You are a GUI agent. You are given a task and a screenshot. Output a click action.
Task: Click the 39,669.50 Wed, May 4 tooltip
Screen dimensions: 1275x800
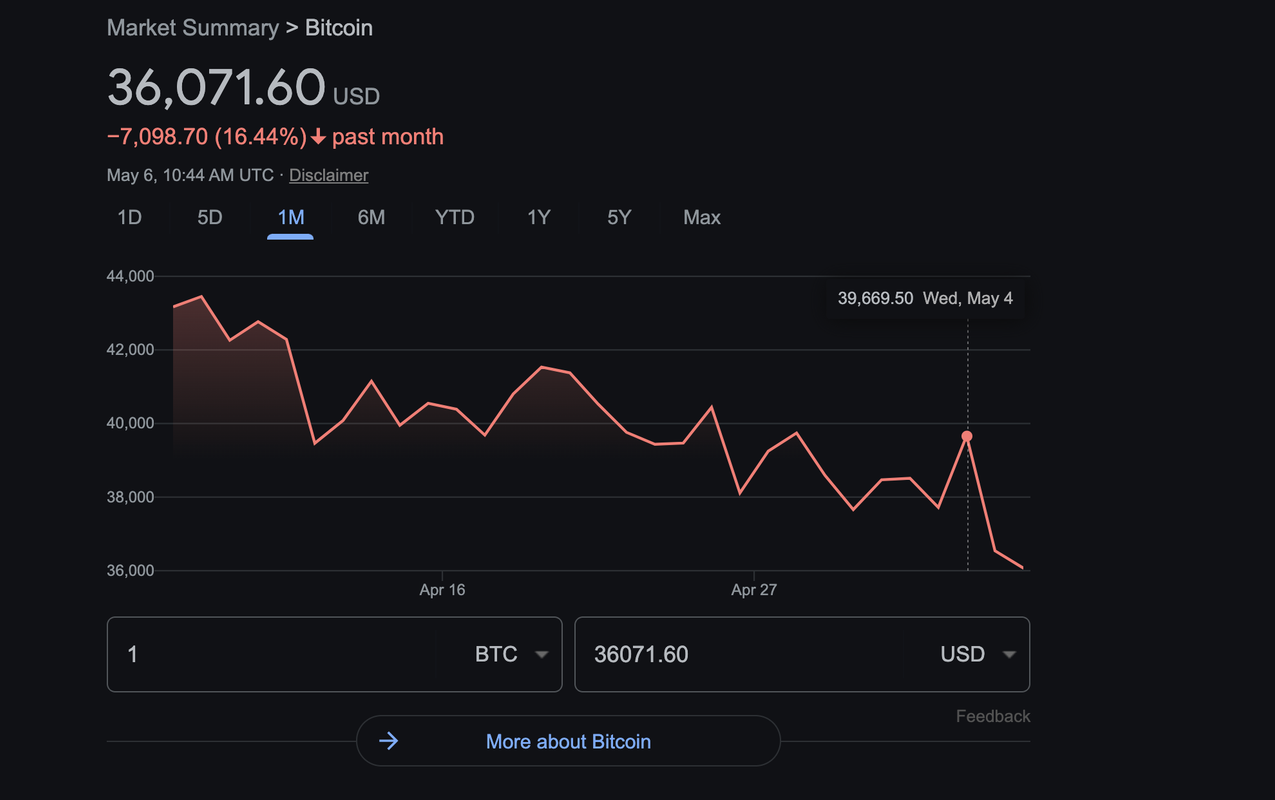pos(925,298)
